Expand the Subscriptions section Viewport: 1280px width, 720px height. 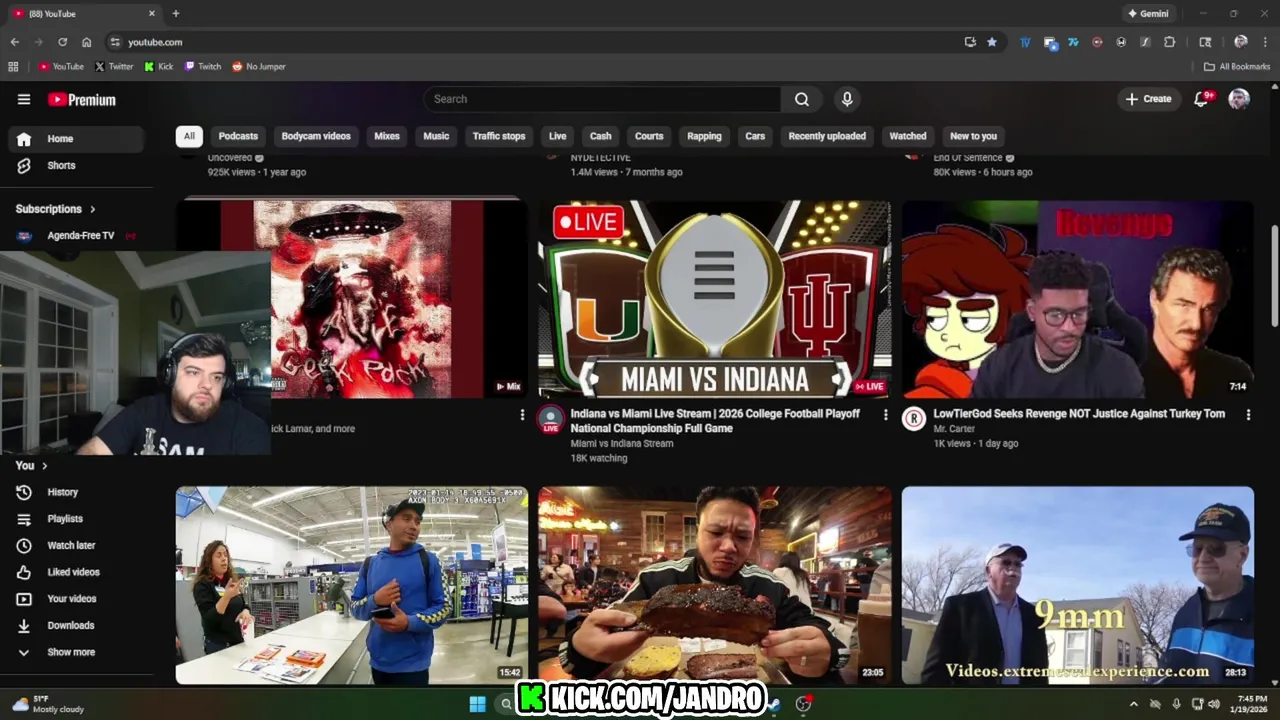click(x=56, y=209)
